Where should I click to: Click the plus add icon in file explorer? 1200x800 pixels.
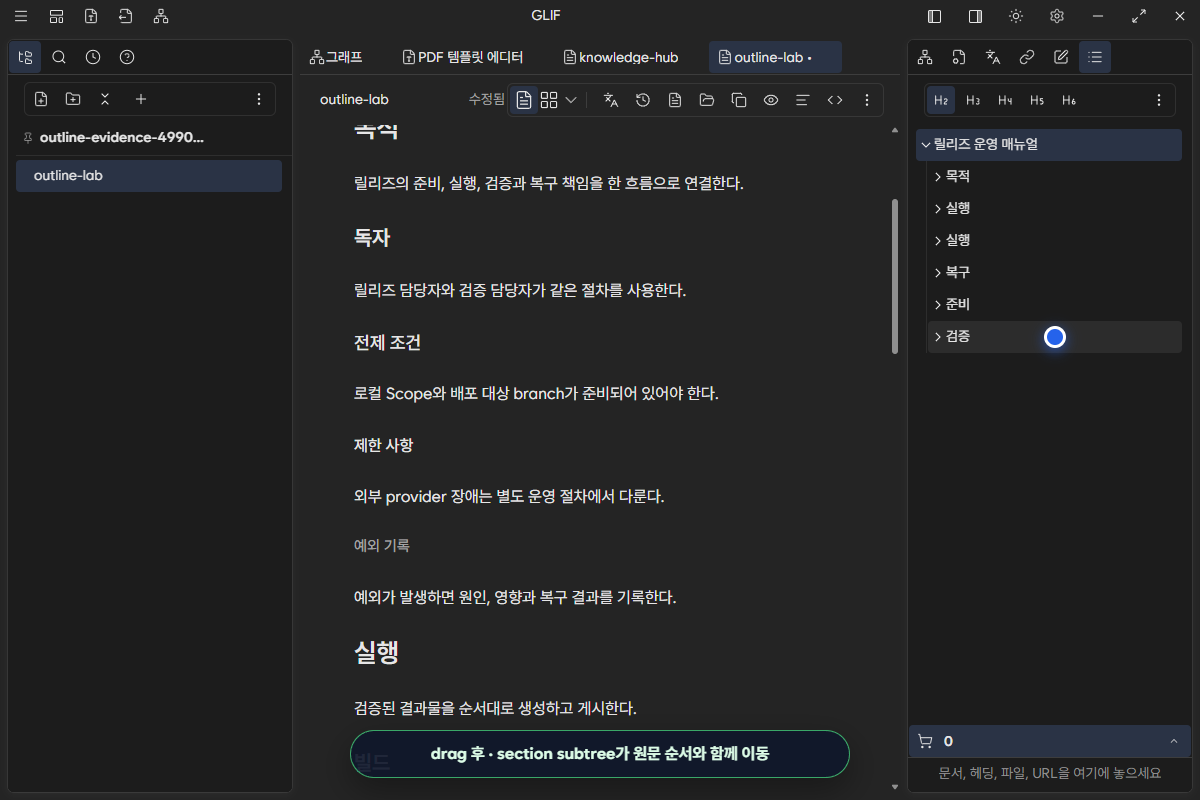click(x=141, y=99)
